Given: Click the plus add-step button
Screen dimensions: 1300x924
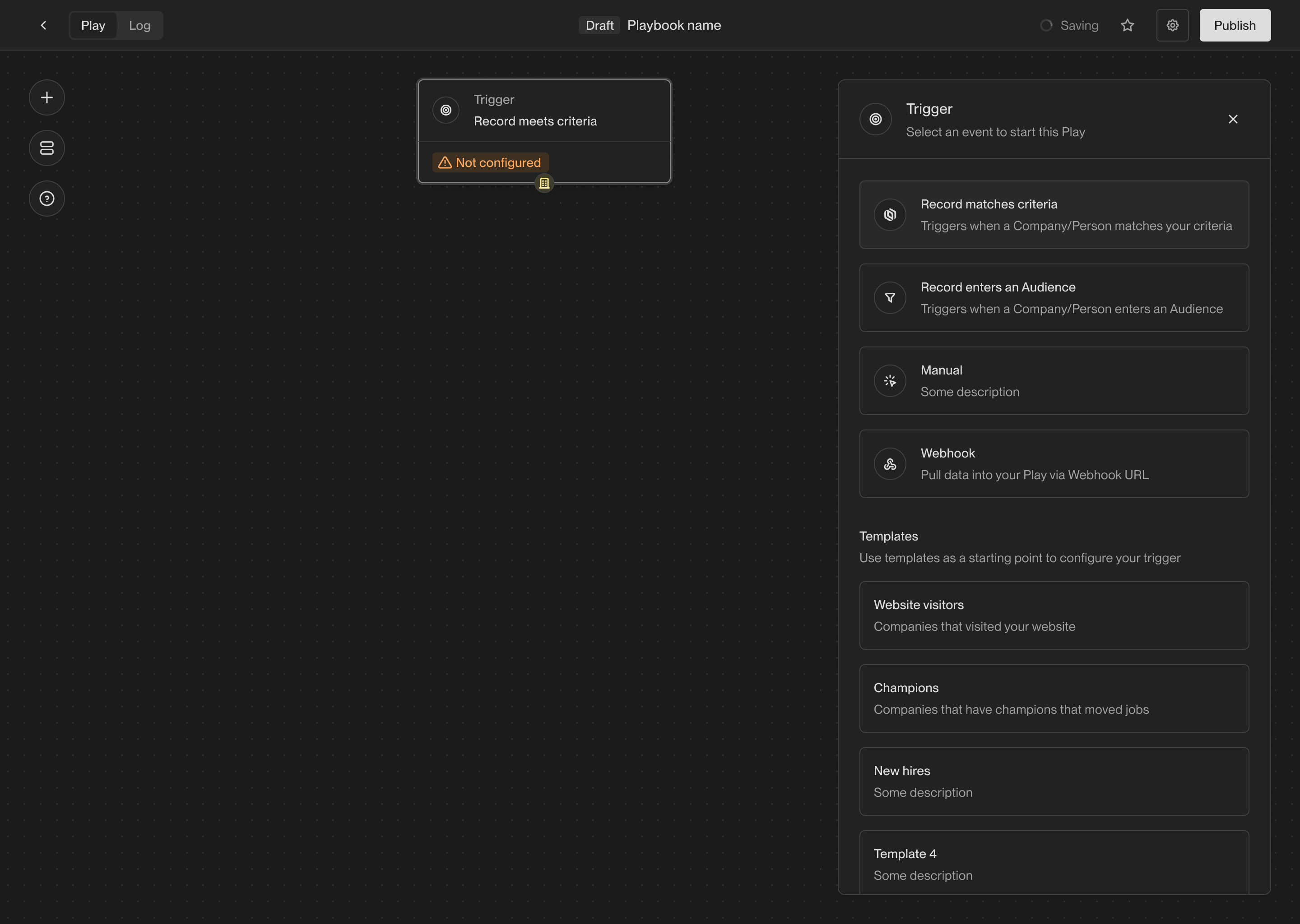Looking at the screenshot, I should 46,98.
